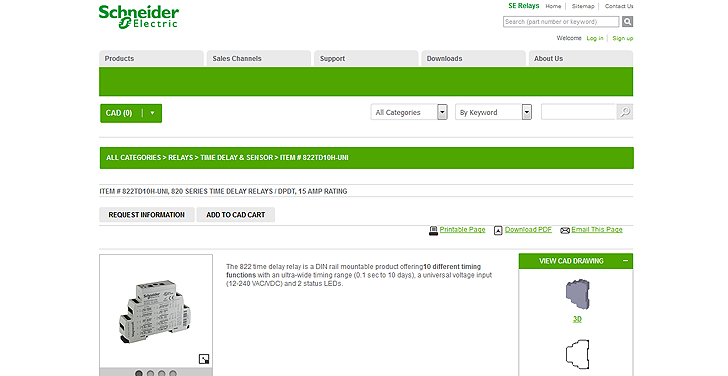Open the 3D CAD model thumbnail

pos(577,294)
